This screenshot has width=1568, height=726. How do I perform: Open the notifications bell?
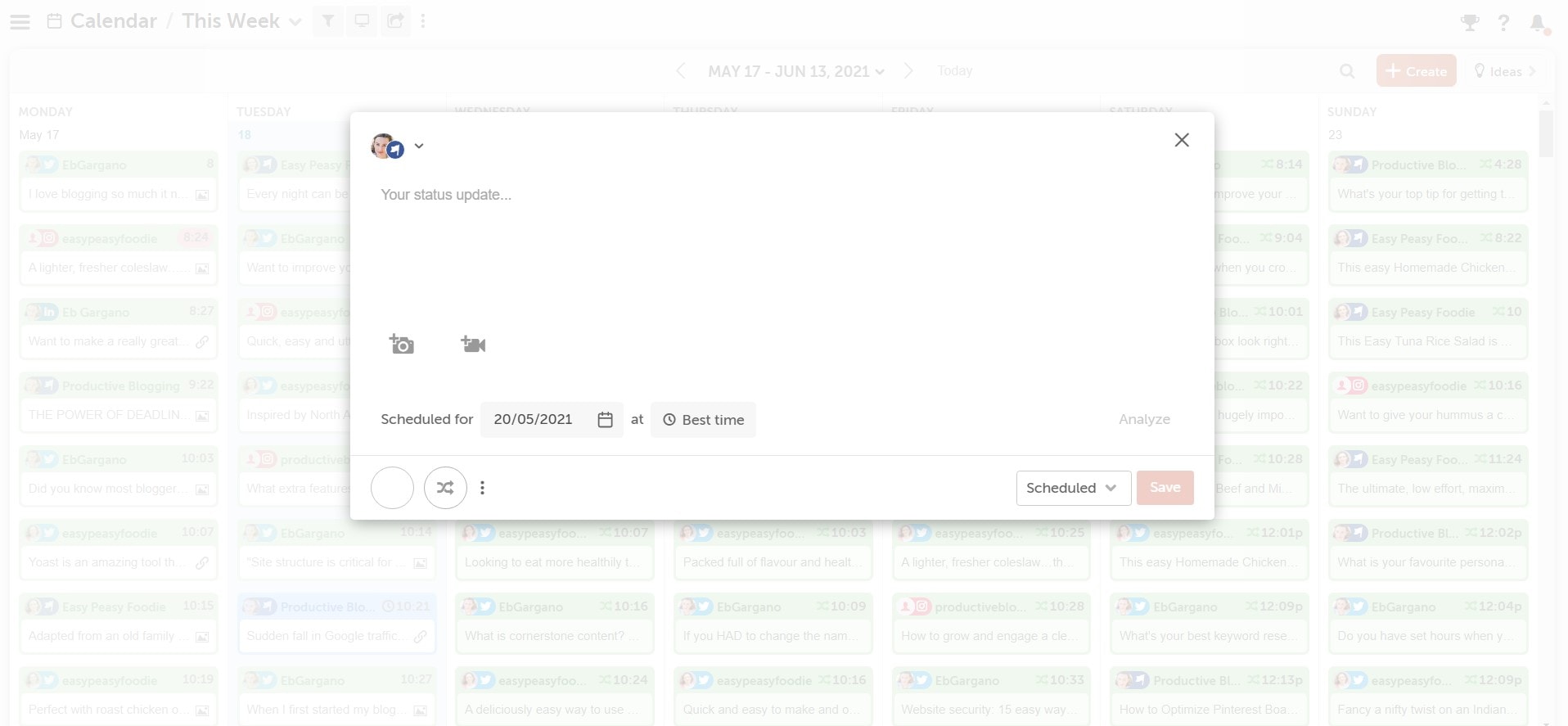[x=1538, y=23]
